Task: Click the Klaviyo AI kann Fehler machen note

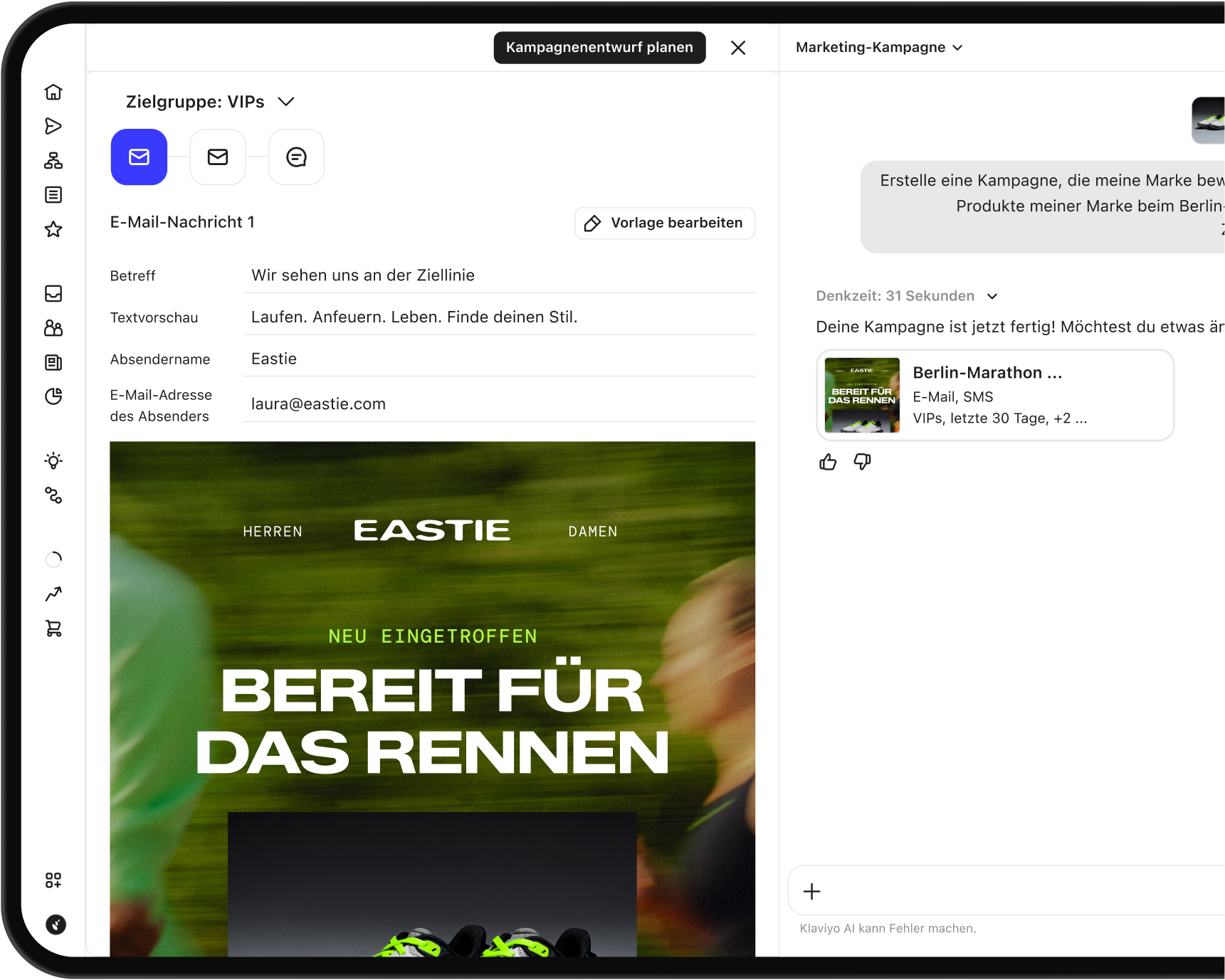Action: [888, 929]
